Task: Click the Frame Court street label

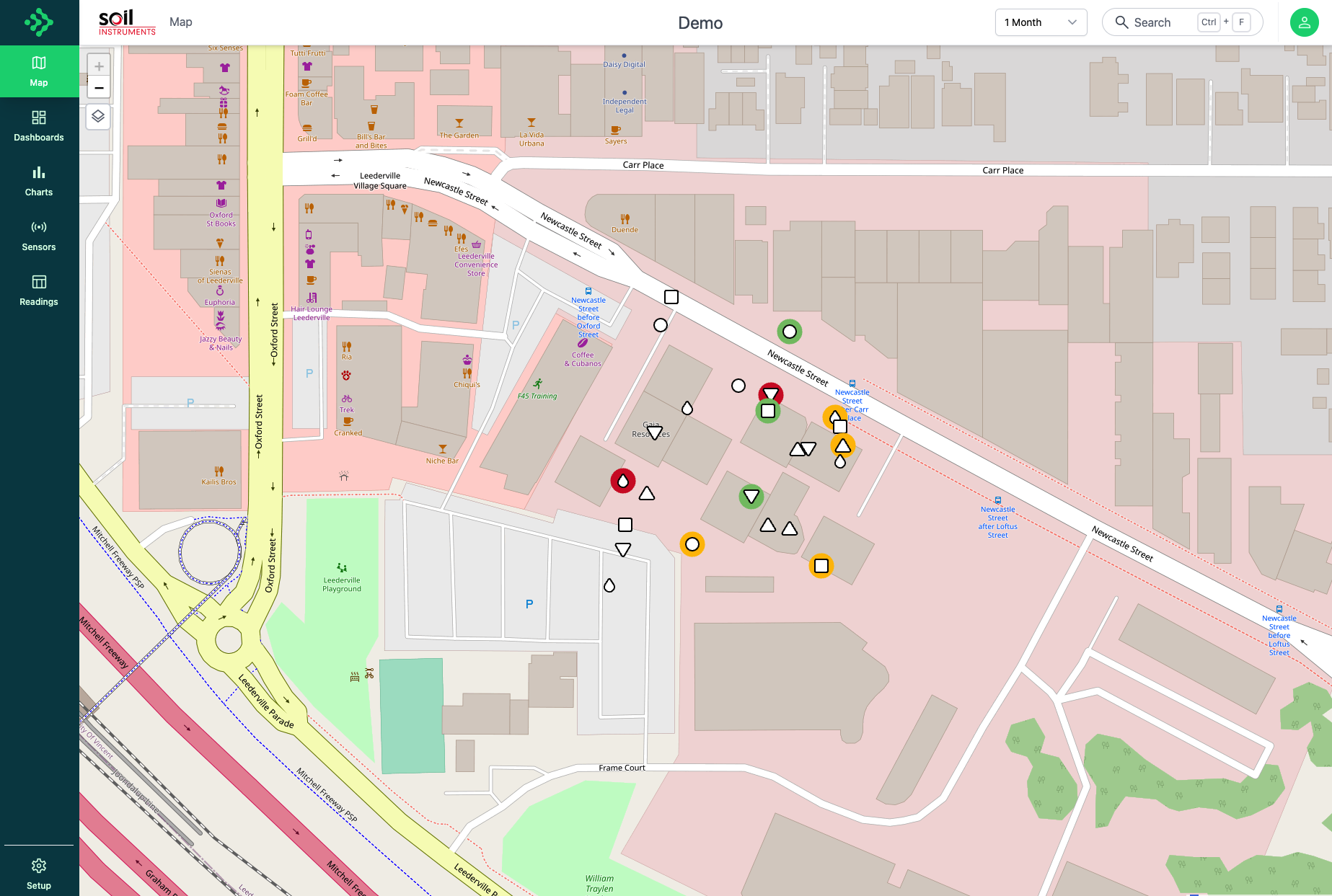Action: (622, 768)
